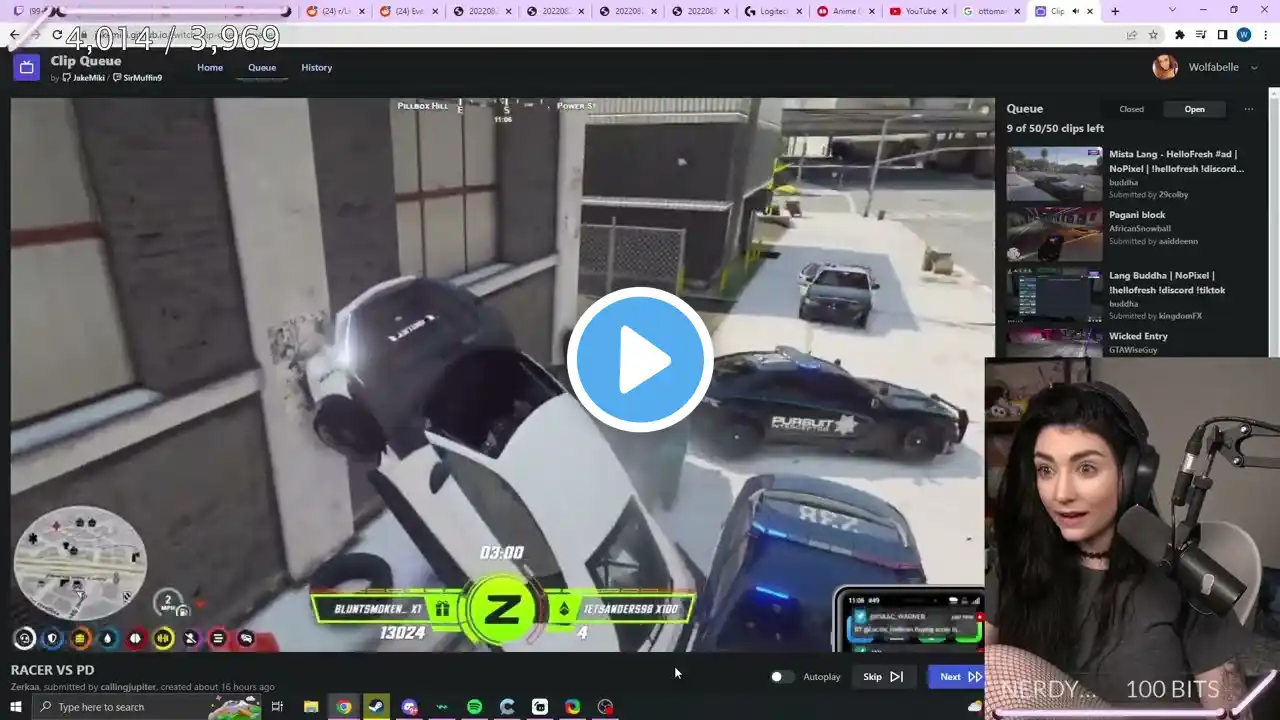The height and width of the screenshot is (720, 1280).
Task: Enable Autoplay for the clip queue
Action: (x=778, y=677)
